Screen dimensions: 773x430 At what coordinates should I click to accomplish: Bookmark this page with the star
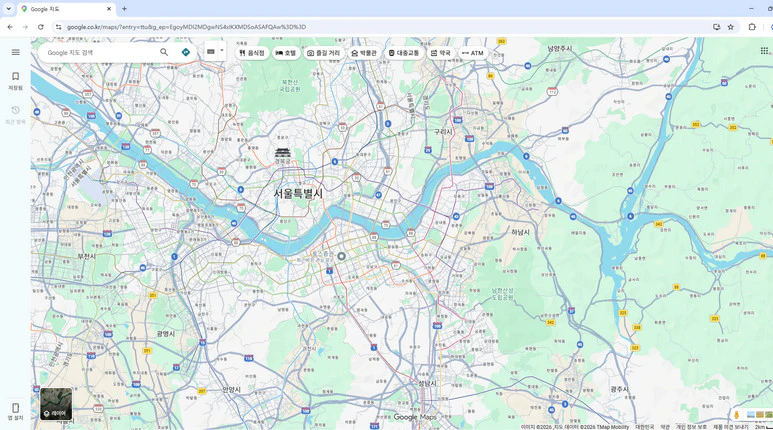pos(731,27)
